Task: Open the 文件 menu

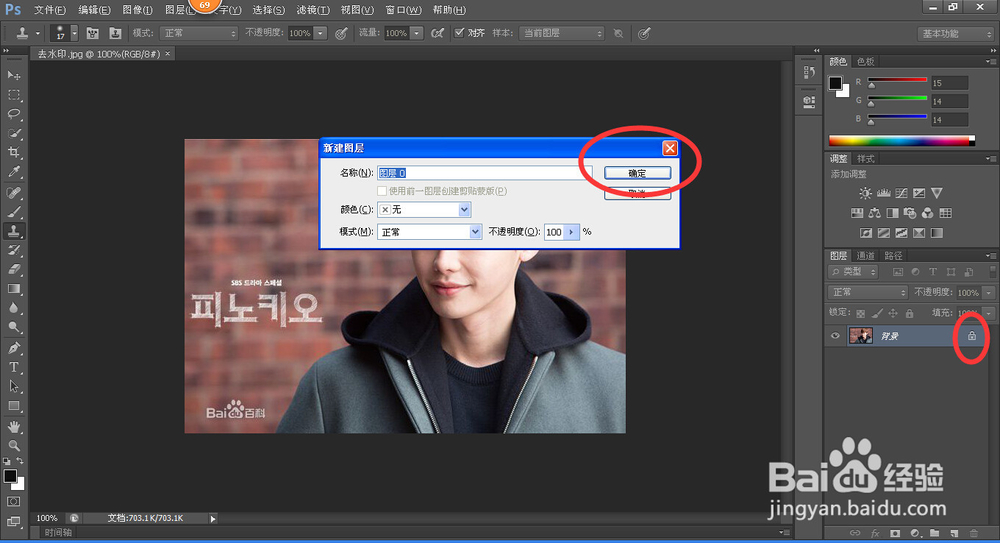Action: (50, 10)
